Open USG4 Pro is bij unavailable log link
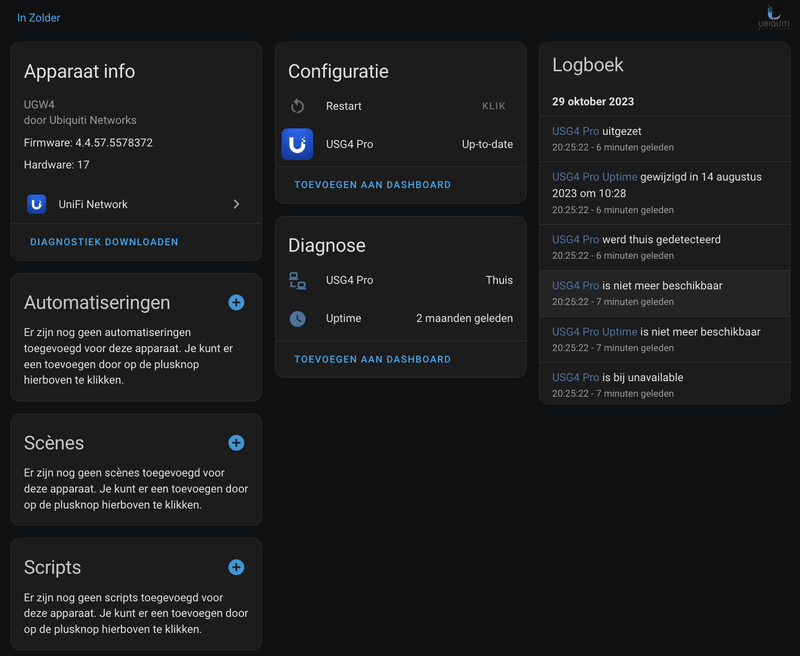The image size is (800, 656). coord(575,377)
